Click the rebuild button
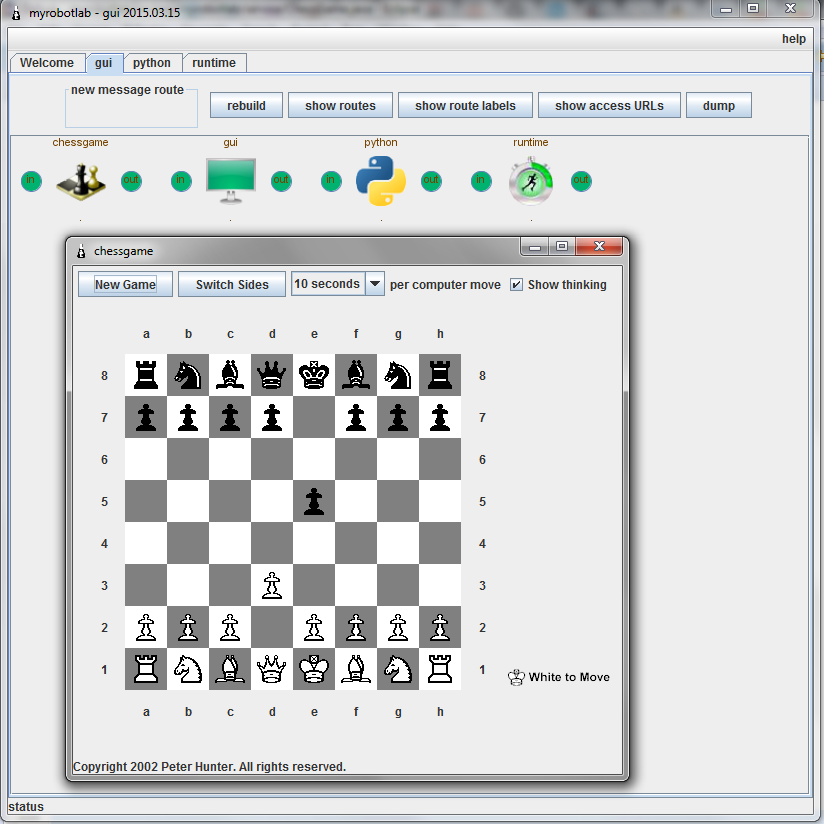 tap(246, 105)
